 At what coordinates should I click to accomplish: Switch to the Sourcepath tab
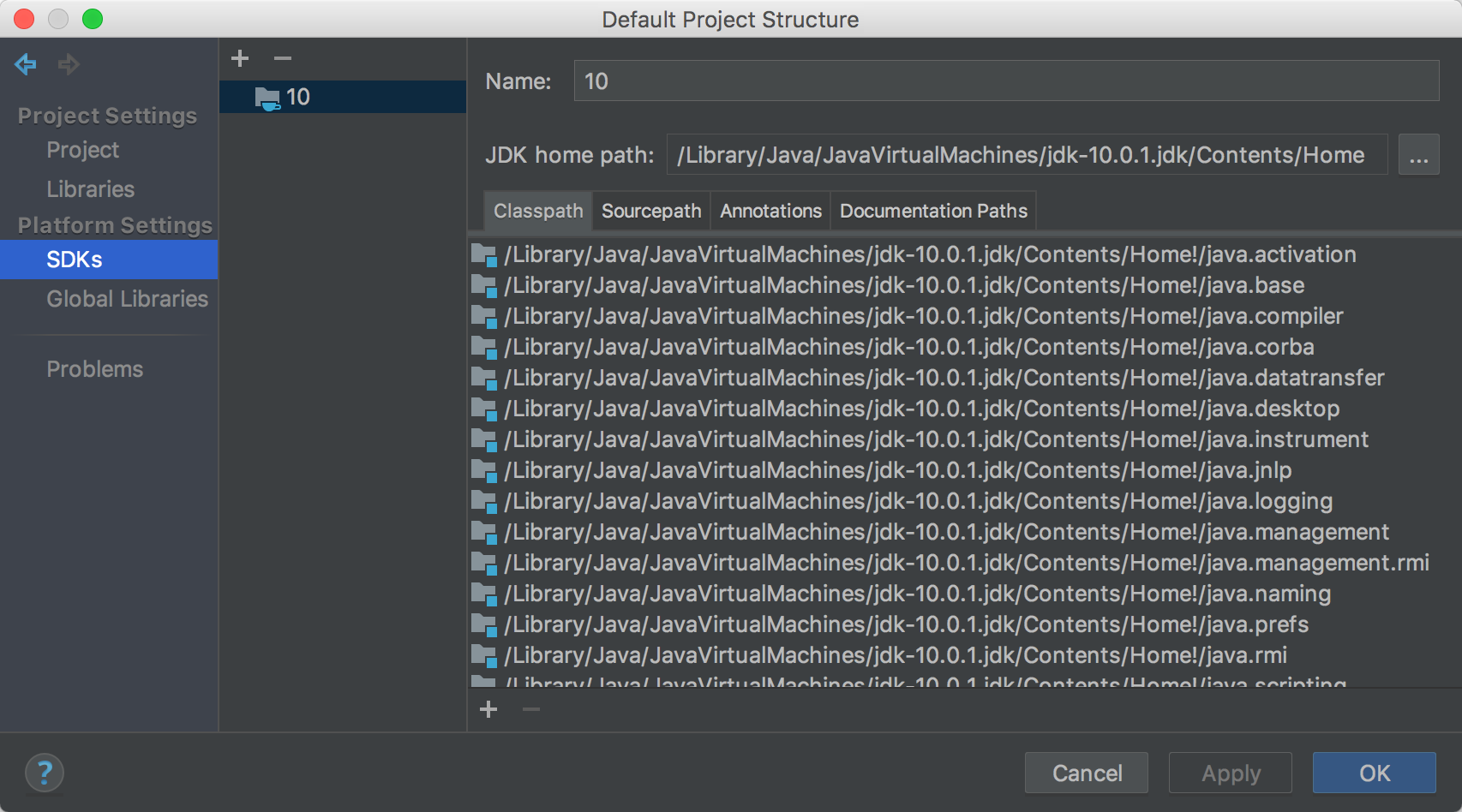click(651, 211)
